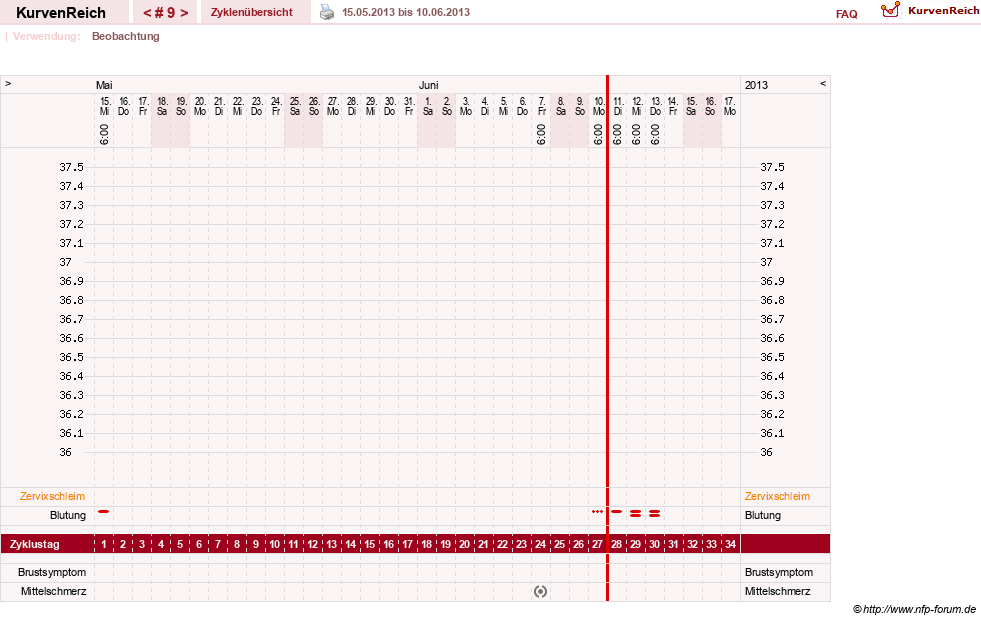Click the left Blutung row label
This screenshot has width=981, height=621.
pos(68,515)
